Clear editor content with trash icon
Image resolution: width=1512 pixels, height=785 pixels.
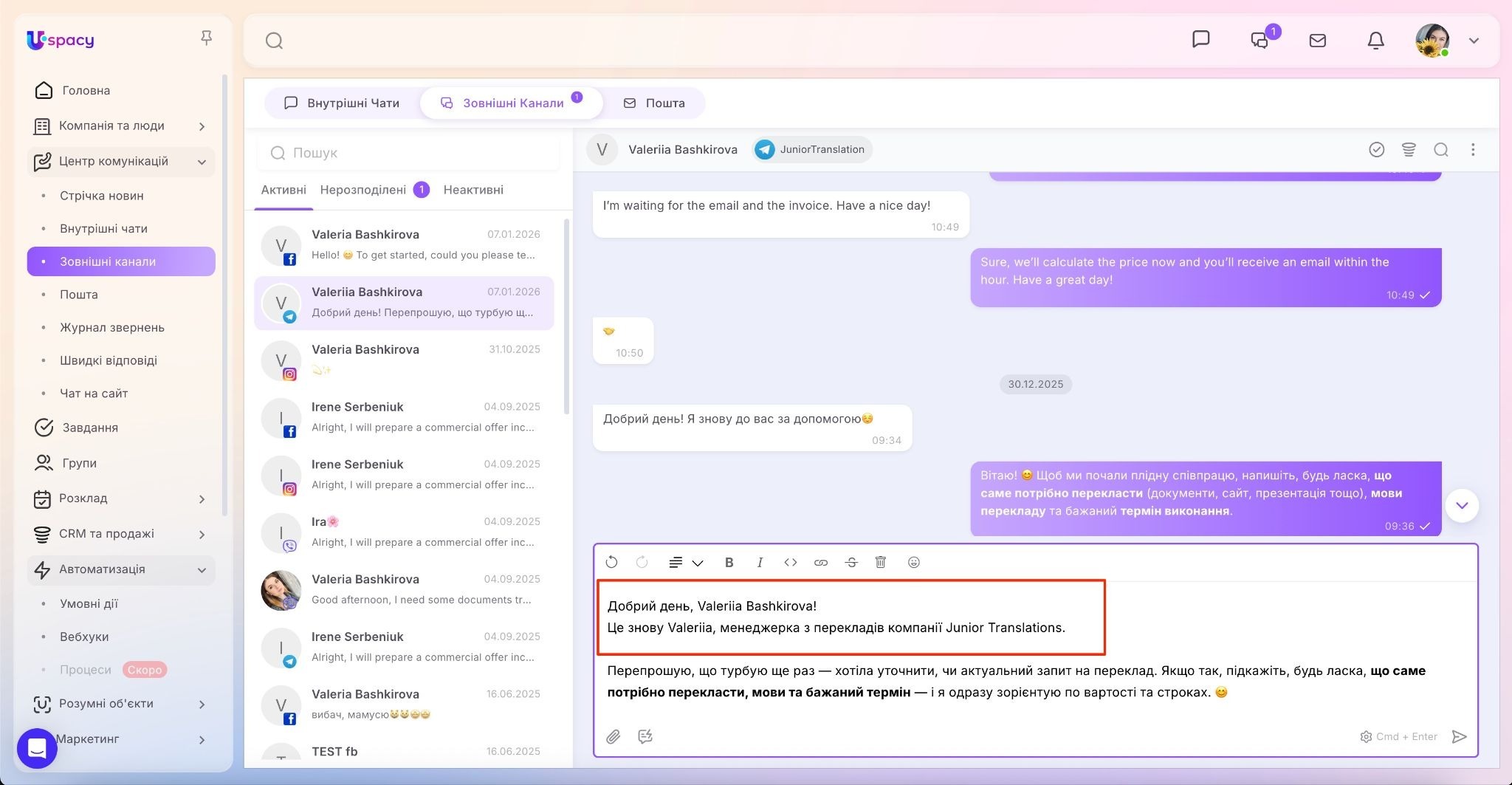click(x=881, y=563)
